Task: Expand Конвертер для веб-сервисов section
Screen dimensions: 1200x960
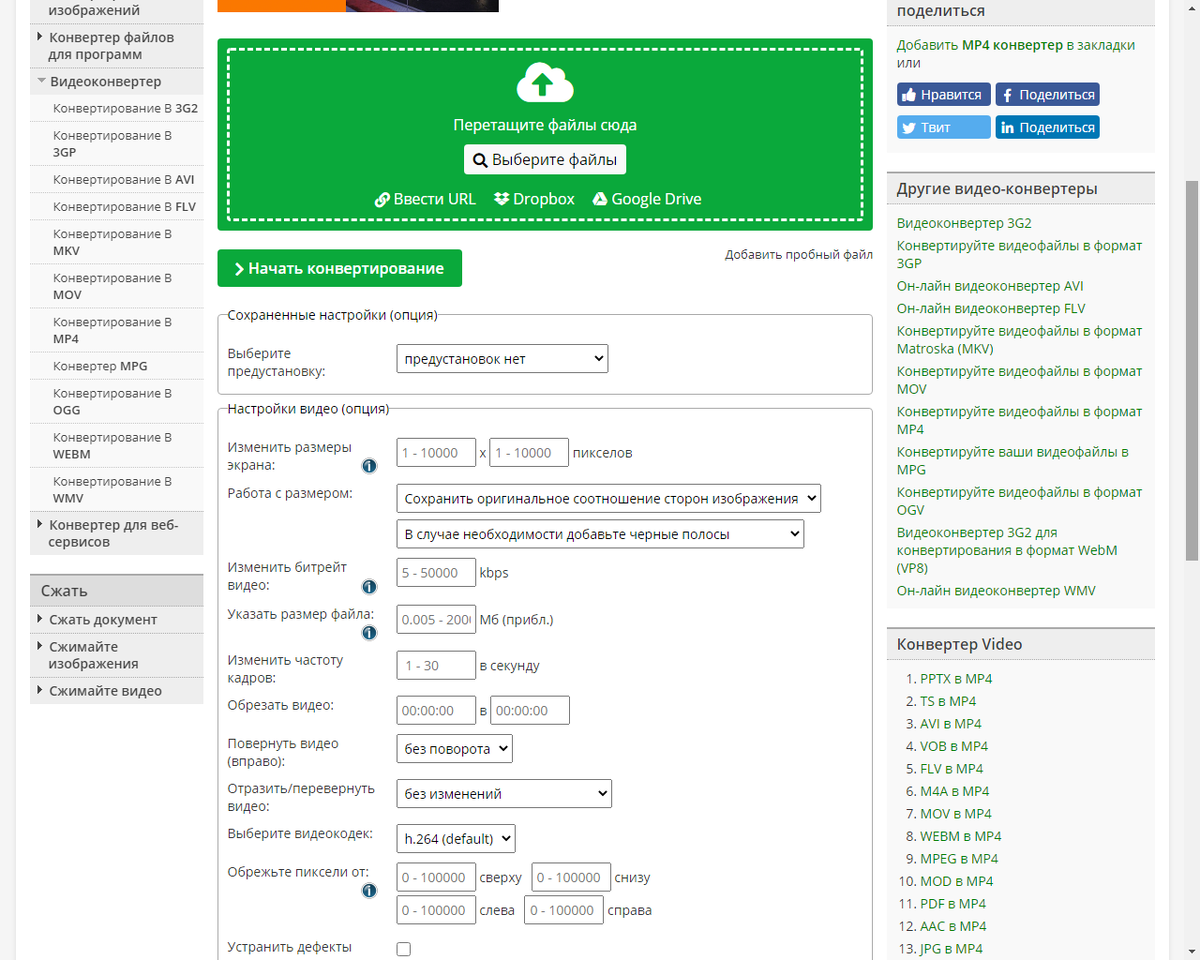Action: pyautogui.click(x=116, y=534)
